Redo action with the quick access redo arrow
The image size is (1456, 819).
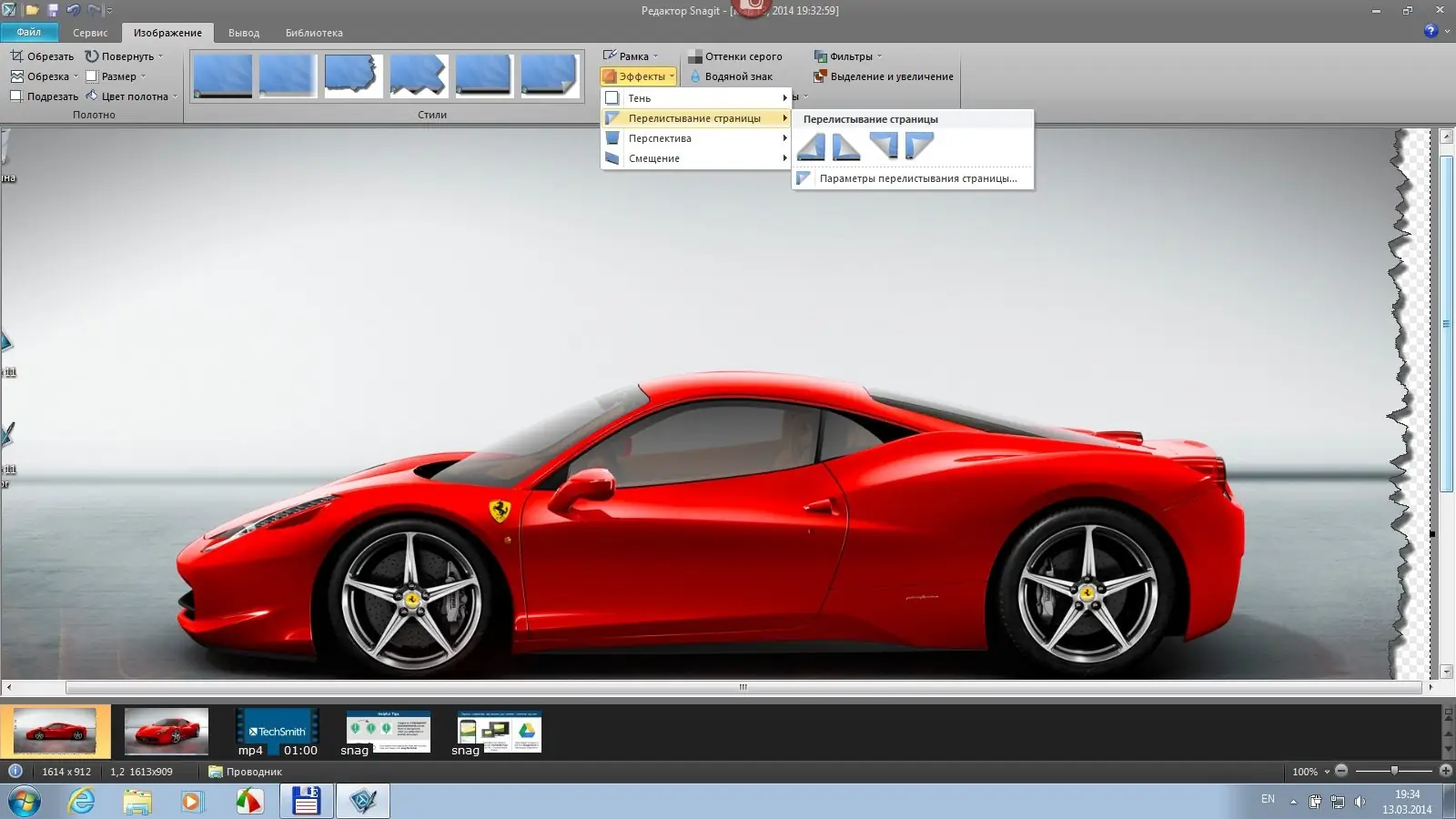click(95, 10)
